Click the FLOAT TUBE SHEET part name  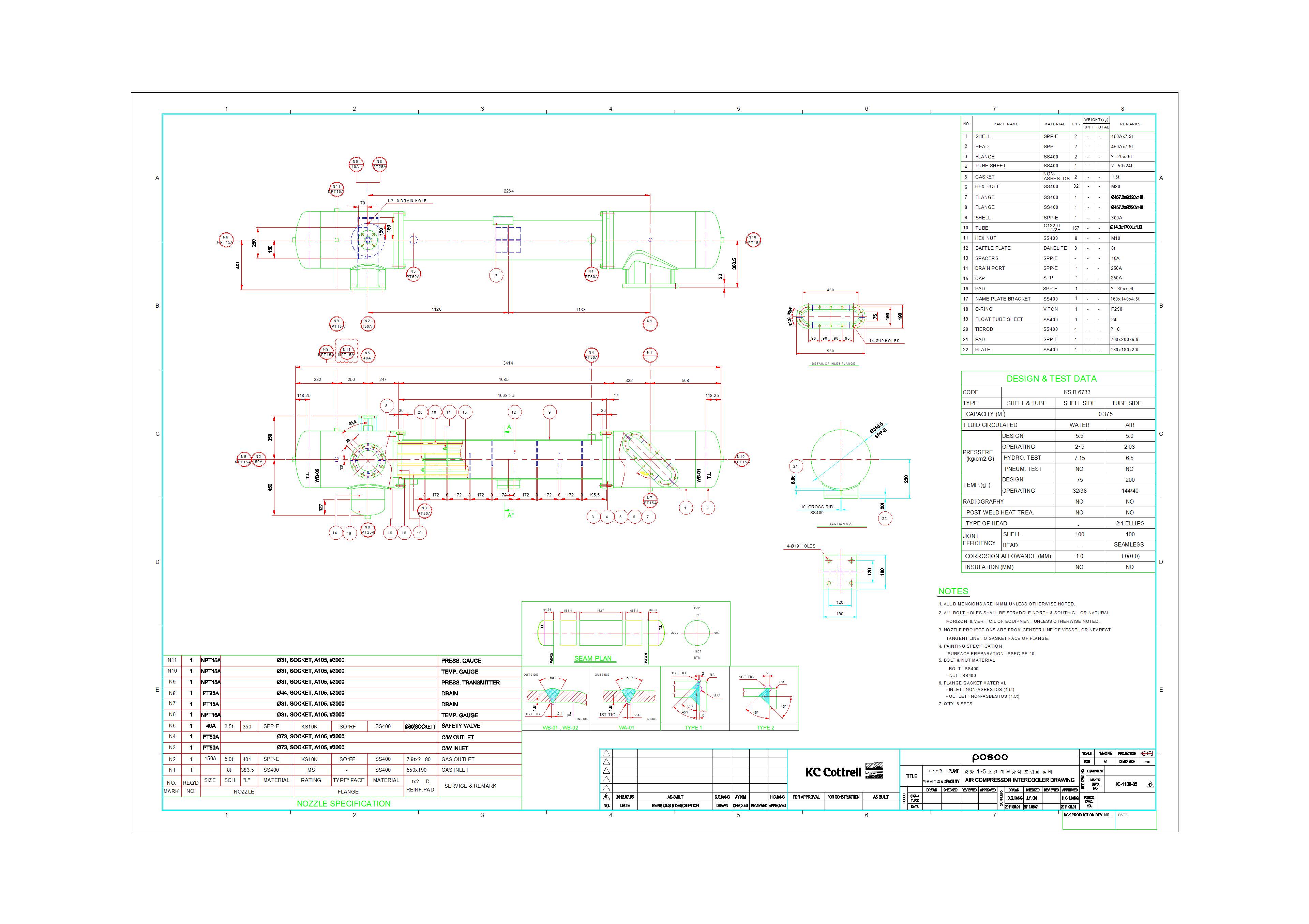(999, 319)
